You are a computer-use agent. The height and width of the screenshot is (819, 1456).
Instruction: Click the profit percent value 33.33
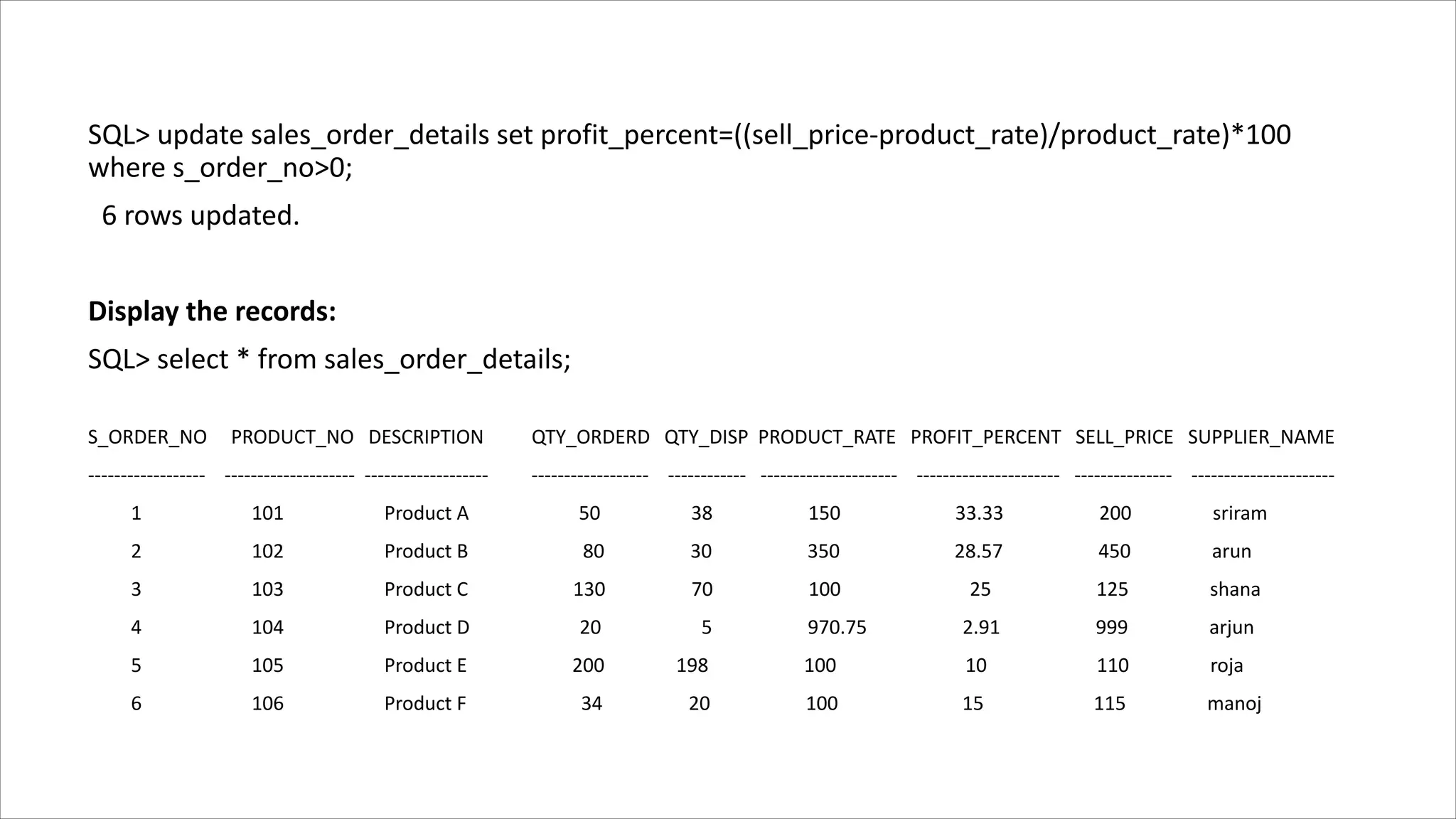[978, 513]
